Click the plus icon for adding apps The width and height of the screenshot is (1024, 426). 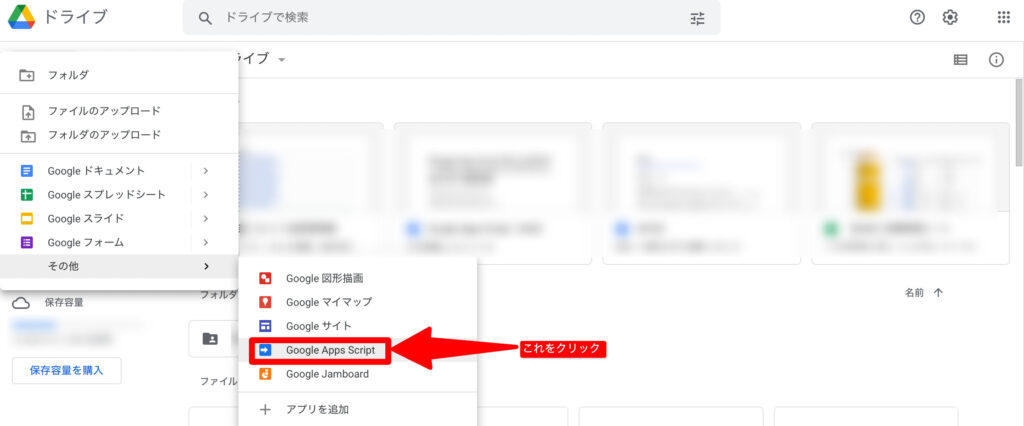(x=265, y=410)
